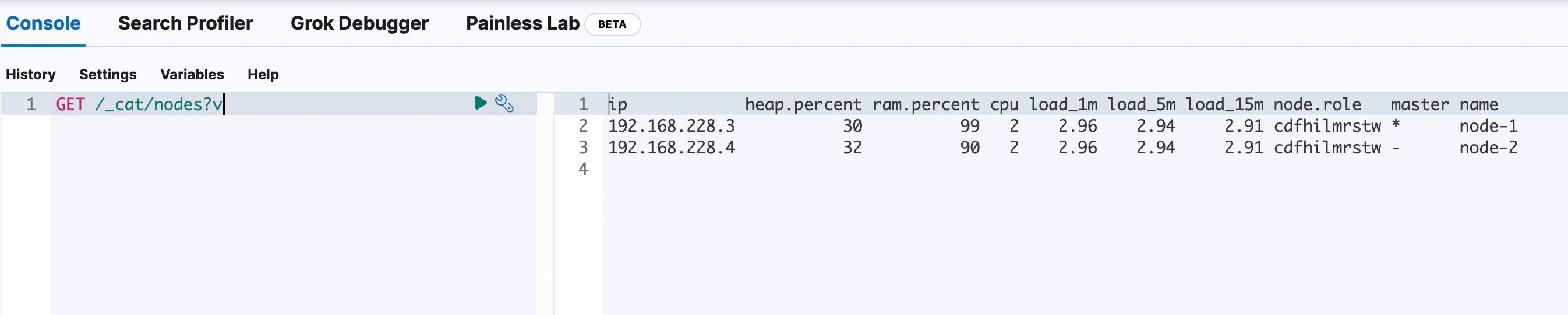Viewport: 1568px width, 315px height.
Task: Click the master asterisk on node-1 row
Action: [x=1396, y=125]
